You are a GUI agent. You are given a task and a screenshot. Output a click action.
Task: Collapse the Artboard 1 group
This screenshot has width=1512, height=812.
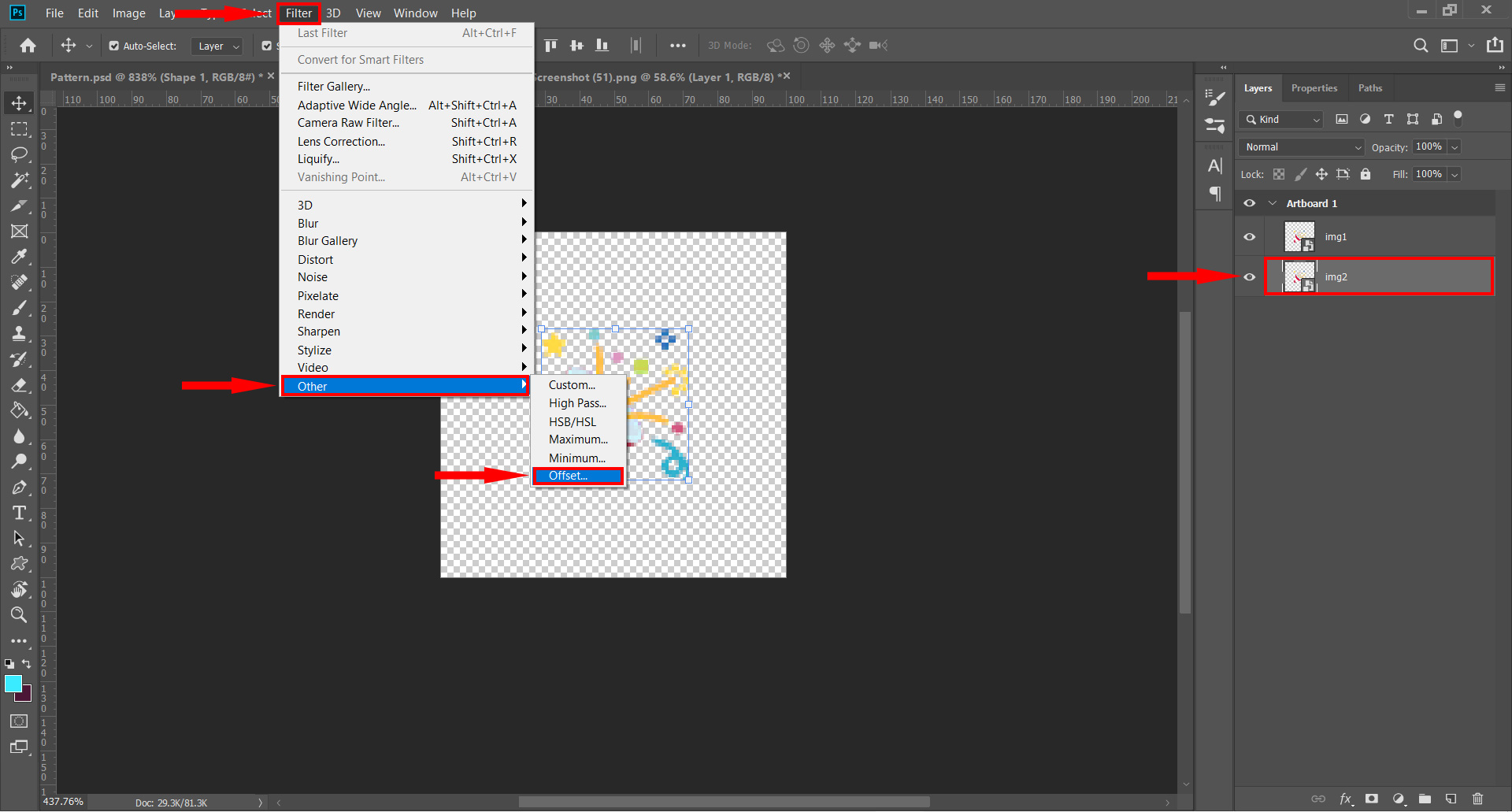1273,203
